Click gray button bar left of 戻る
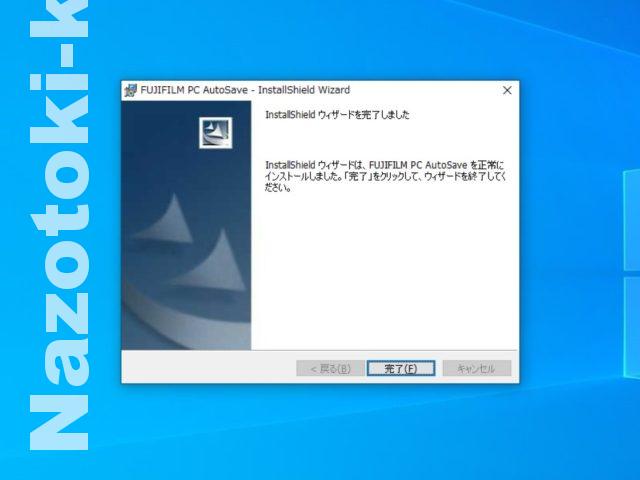This screenshot has width=640, height=480. click(200, 368)
